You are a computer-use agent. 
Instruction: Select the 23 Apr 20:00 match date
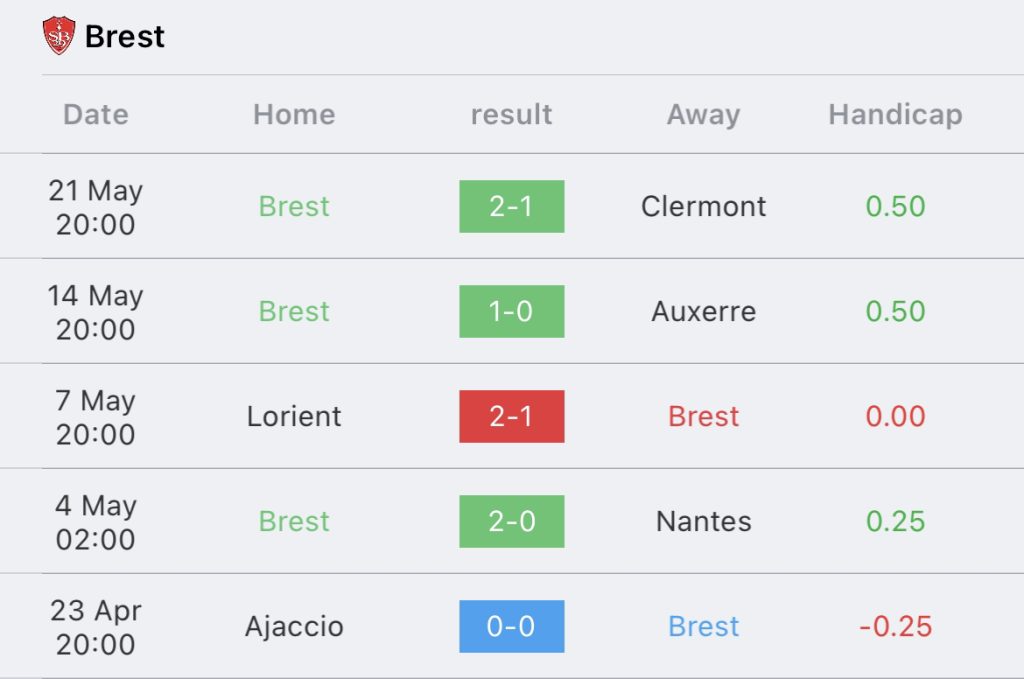95,627
